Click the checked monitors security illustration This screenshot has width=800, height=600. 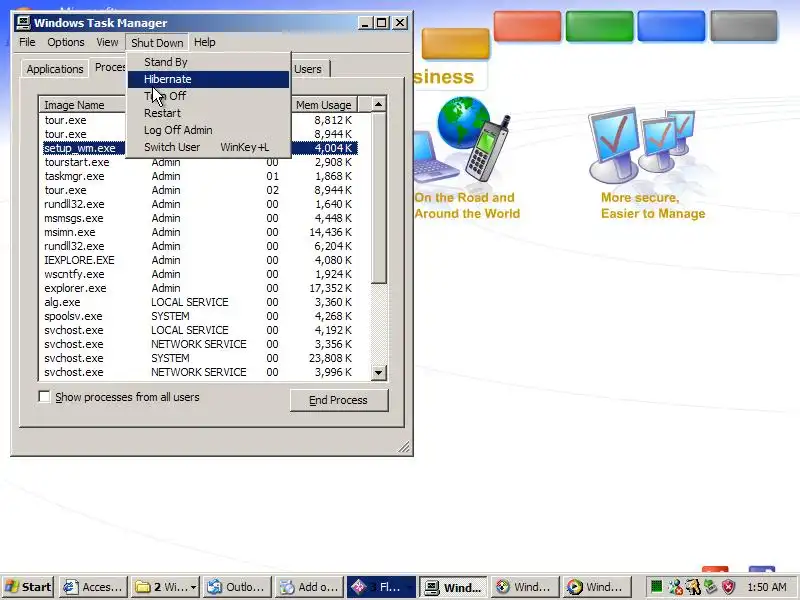(642, 145)
